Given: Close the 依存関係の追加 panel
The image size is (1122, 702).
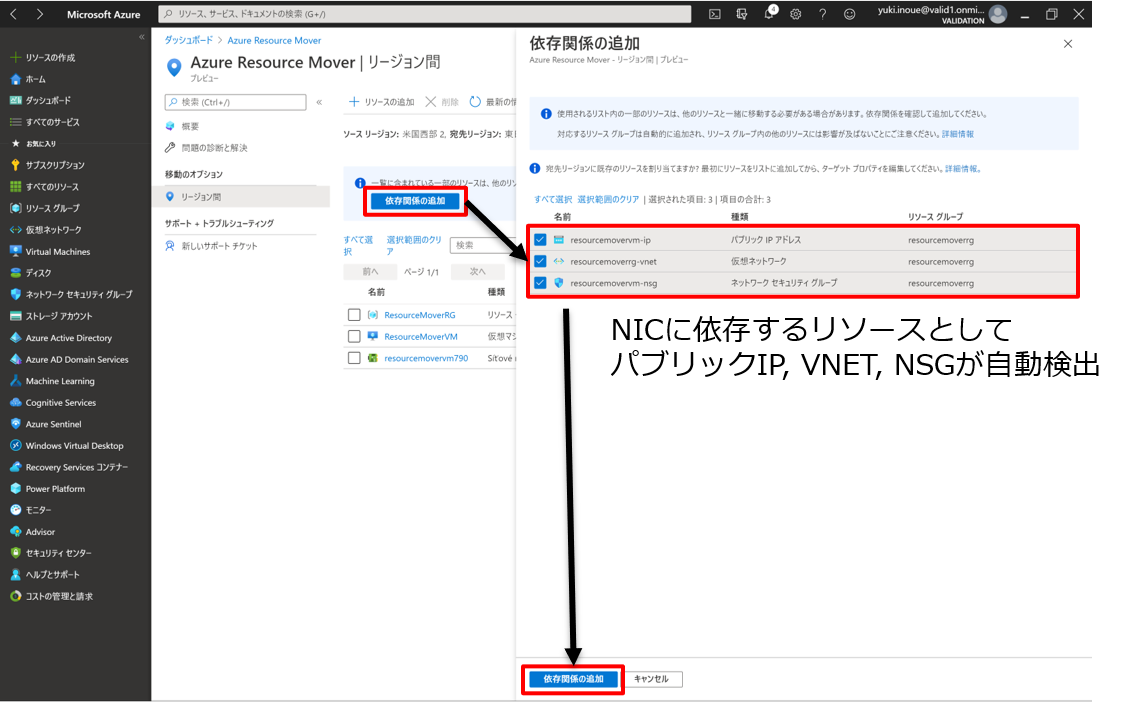Looking at the screenshot, I should tap(1068, 44).
